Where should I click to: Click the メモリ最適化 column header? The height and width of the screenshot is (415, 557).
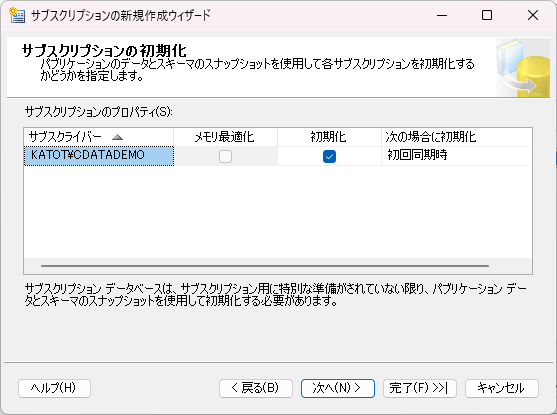click(225, 137)
